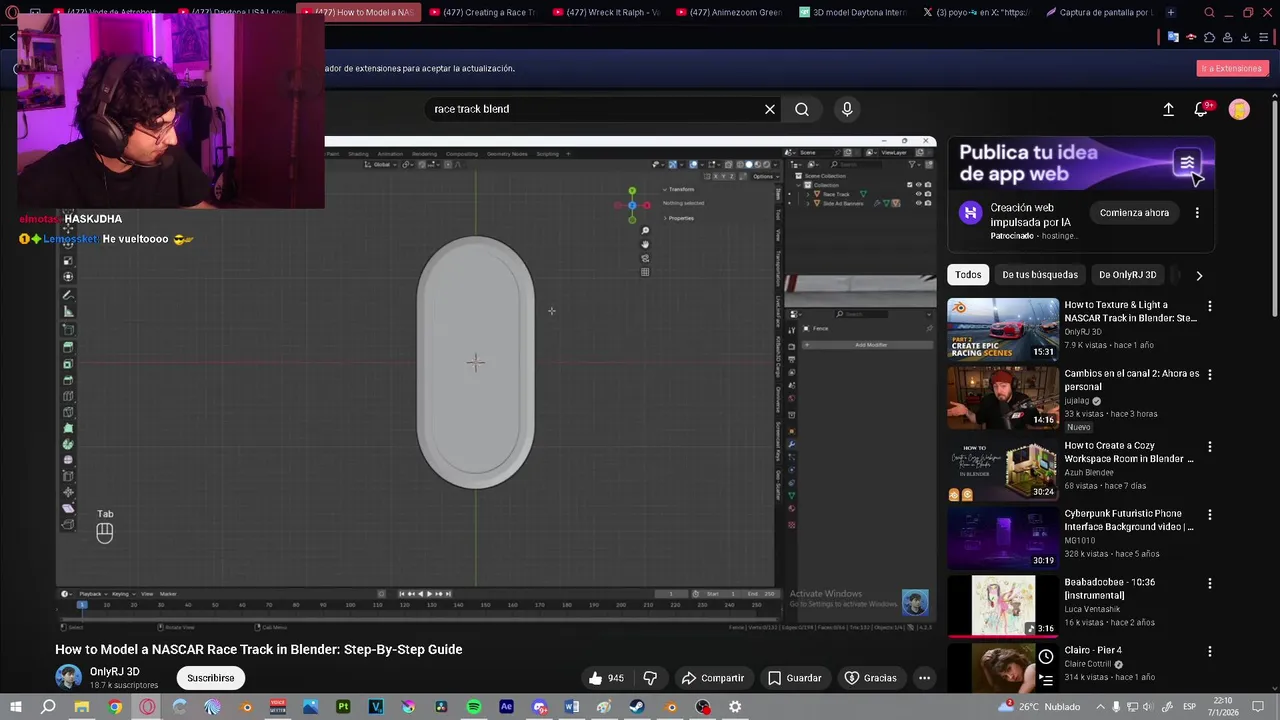Open more actions three-dot menu below video
The width and height of the screenshot is (1280, 720).
[924, 678]
